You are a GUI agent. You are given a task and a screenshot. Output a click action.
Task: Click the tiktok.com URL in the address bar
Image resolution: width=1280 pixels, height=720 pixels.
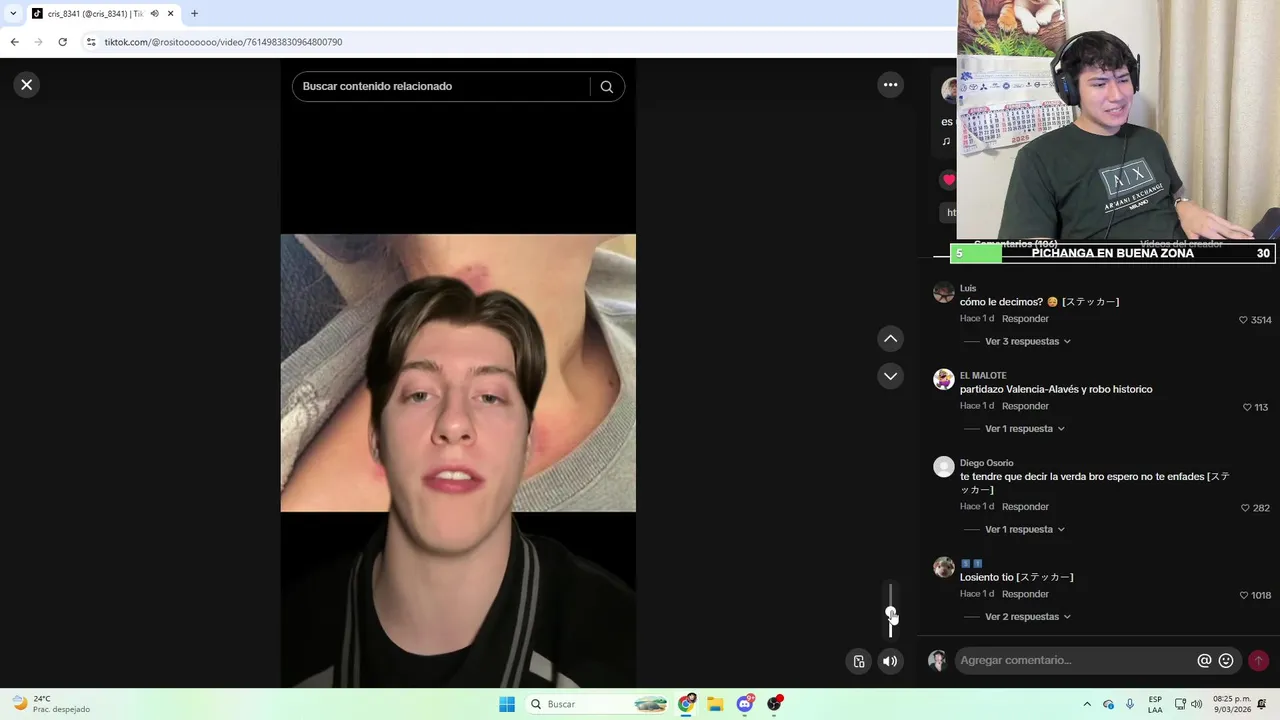tap(223, 42)
